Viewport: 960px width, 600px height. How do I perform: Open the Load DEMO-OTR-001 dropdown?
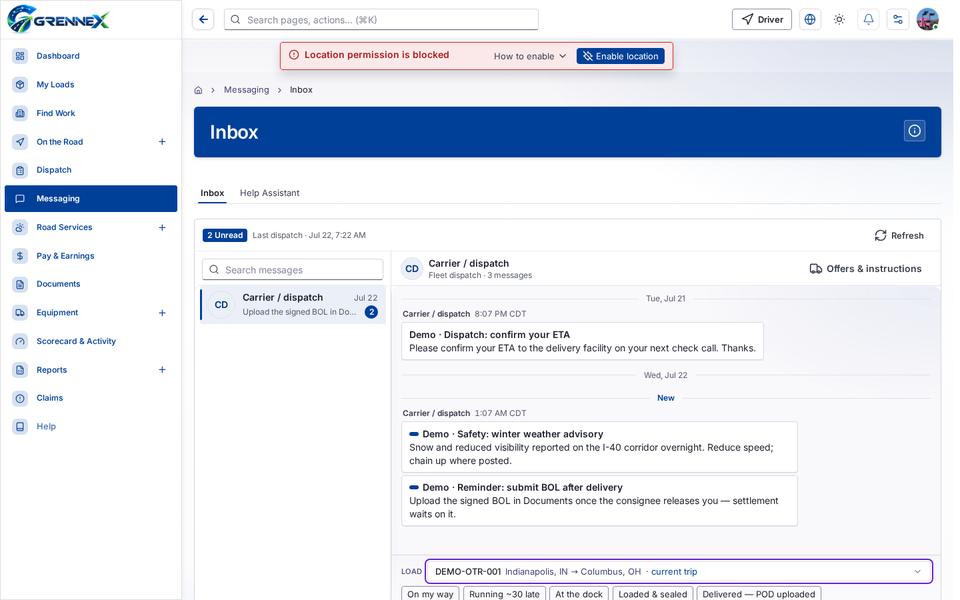(x=678, y=572)
